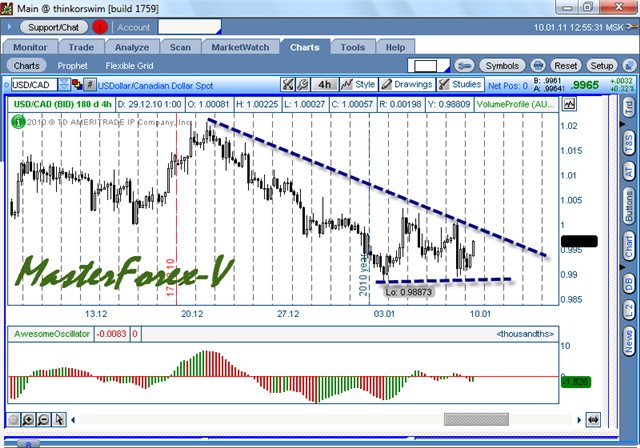Open the 4h timeframe selector
This screenshot has height=448, width=640.
[x=324, y=84]
